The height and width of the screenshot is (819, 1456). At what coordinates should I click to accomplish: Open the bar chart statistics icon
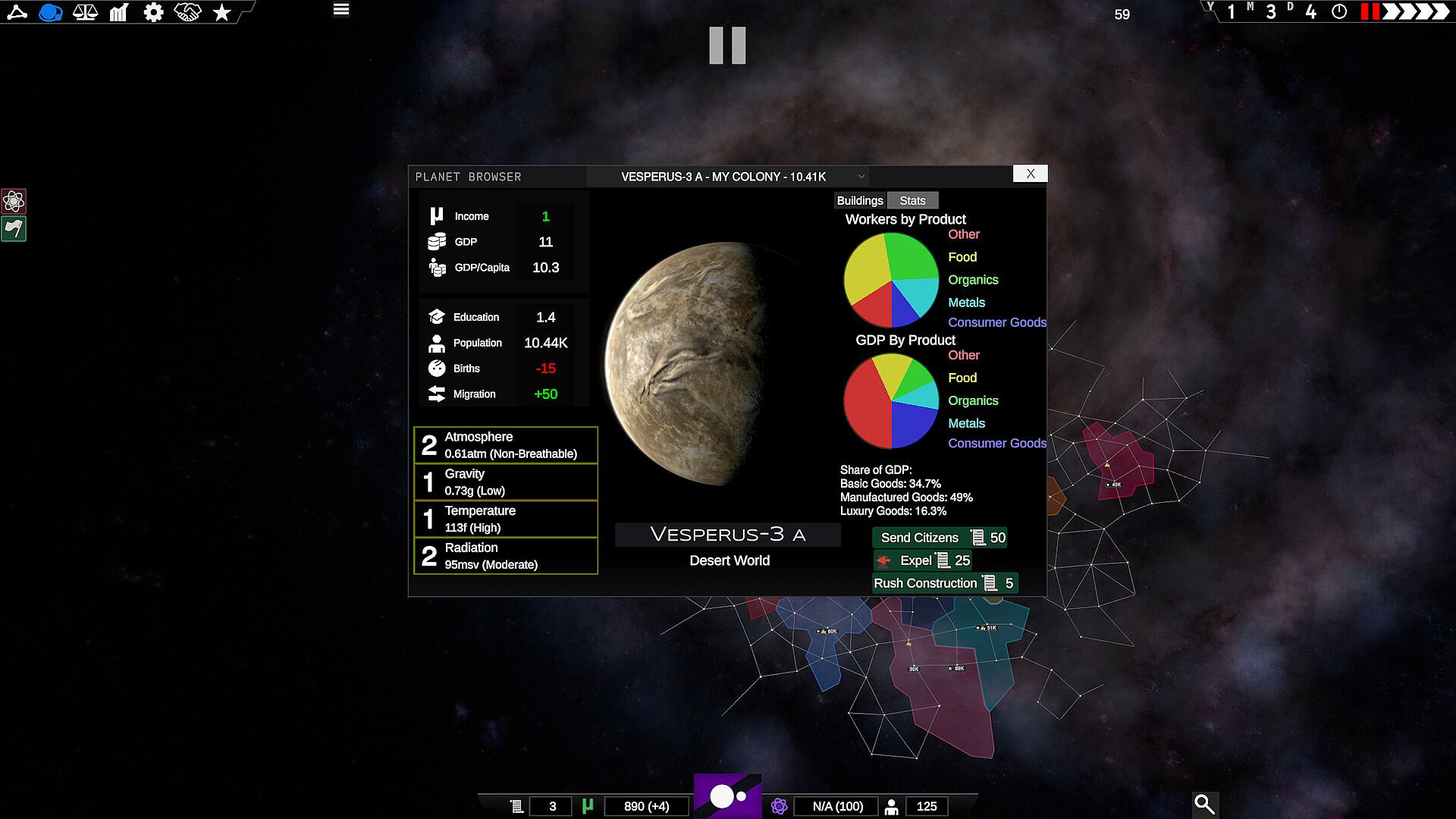pos(119,12)
